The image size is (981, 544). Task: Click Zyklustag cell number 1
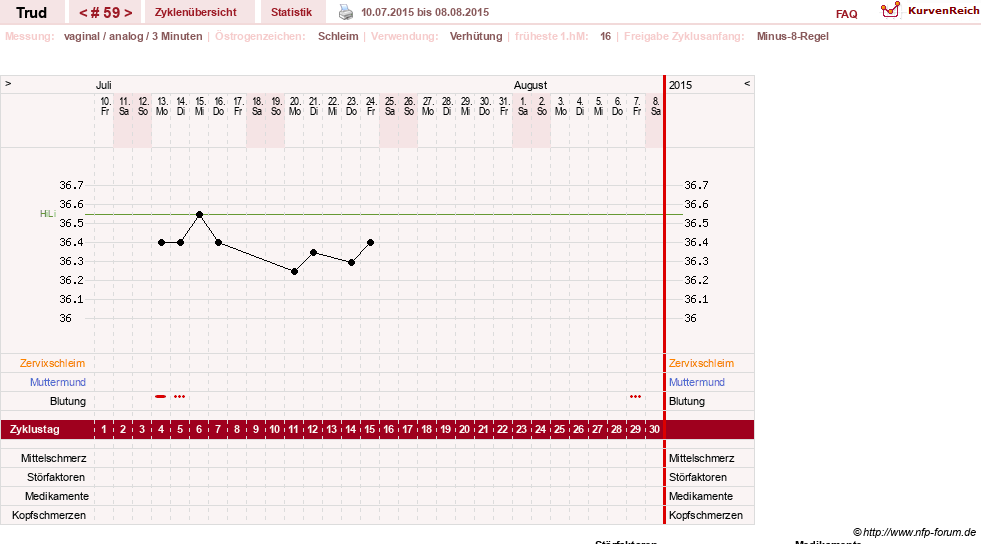coord(104,430)
